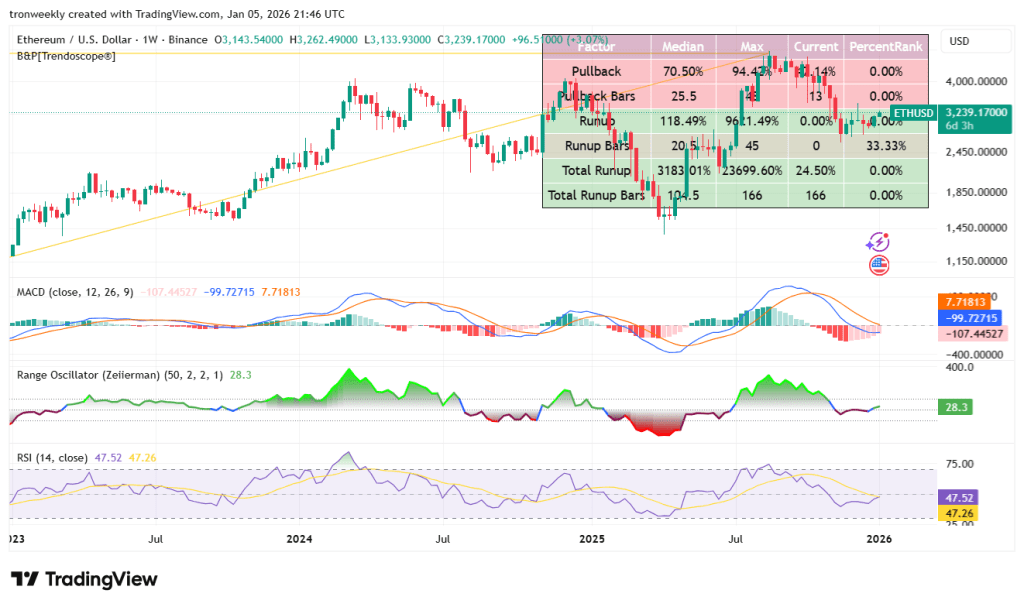Select the Range Oscillator (Zeiierman) legend

pyautogui.click(x=120, y=375)
